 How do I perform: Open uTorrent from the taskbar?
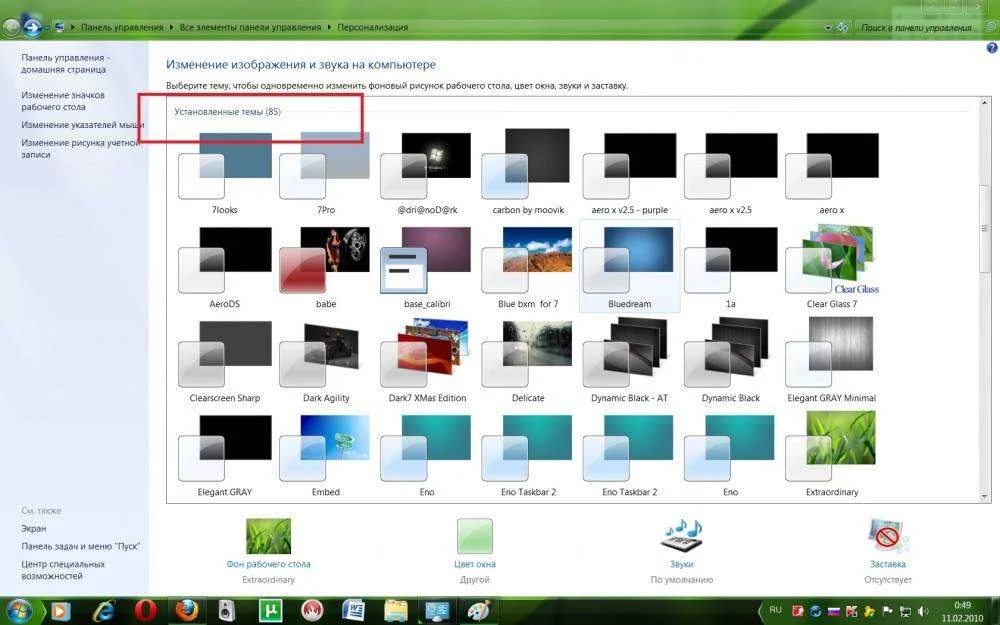(269, 609)
